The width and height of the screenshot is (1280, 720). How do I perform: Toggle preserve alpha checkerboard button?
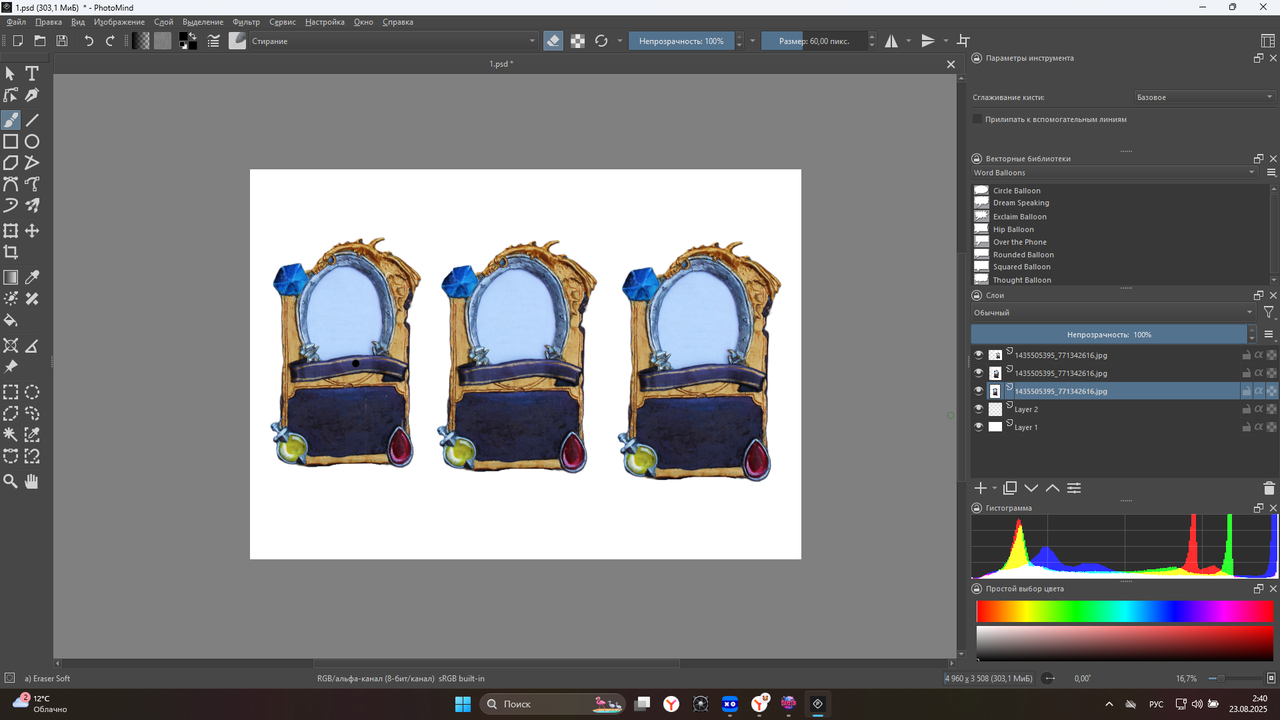(577, 41)
